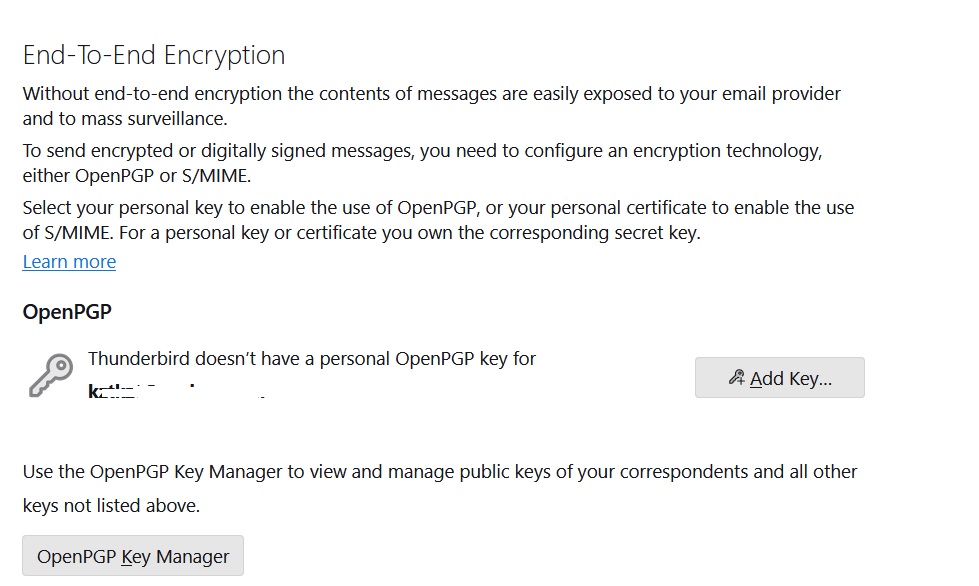The image size is (979, 586).
Task: Click the bold OpenPGP section heading
Action: (67, 311)
